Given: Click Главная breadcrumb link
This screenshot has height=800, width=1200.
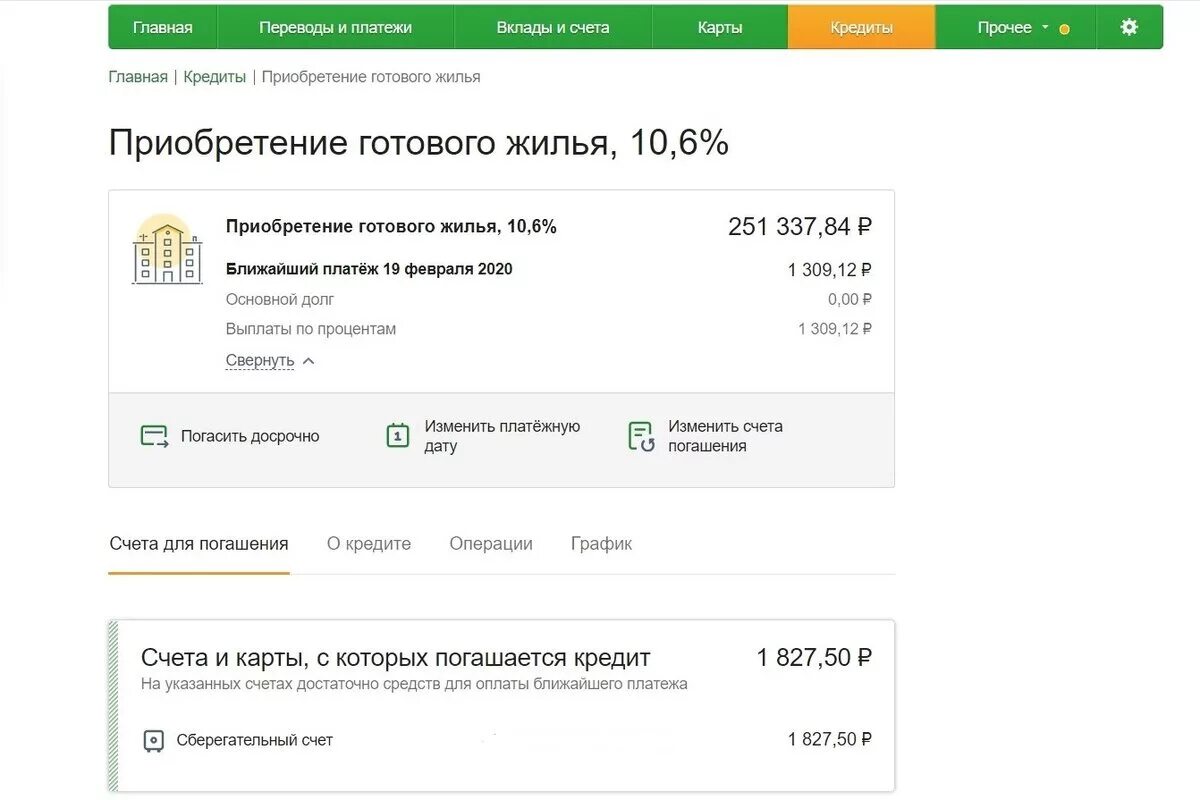Looking at the screenshot, I should pyautogui.click(x=138, y=77).
